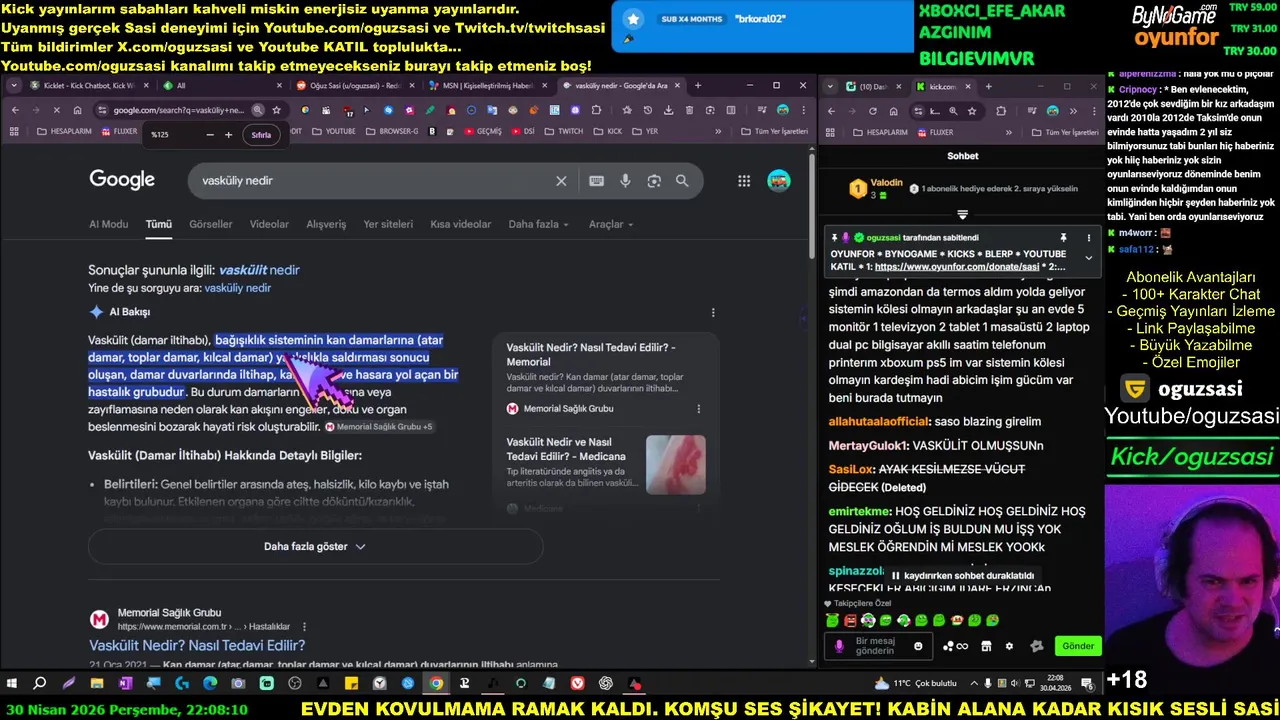Collapse the chat leaderboard arrow under Valodin
The height and width of the screenshot is (720, 1280).
click(x=962, y=215)
